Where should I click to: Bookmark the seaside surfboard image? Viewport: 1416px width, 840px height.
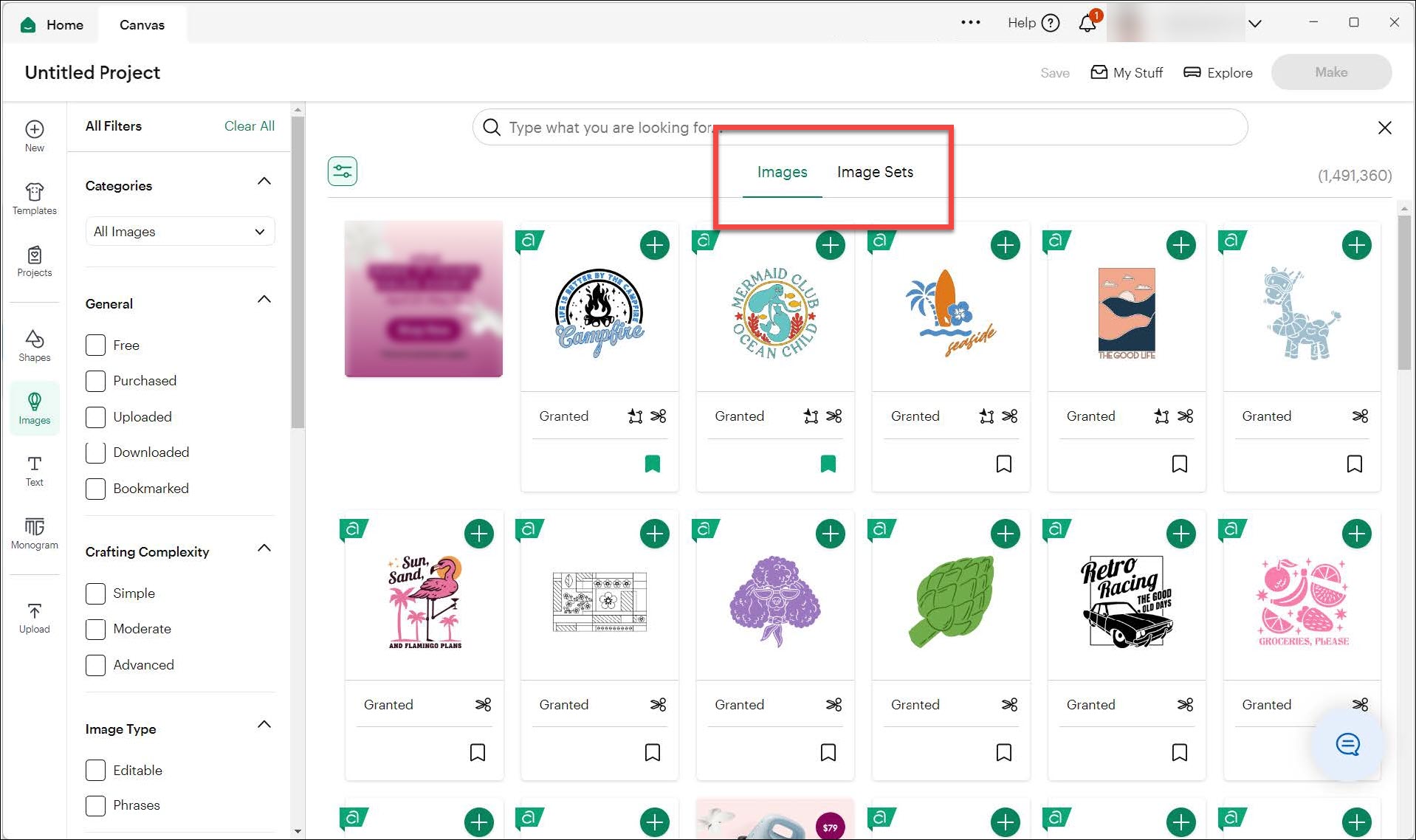(x=1003, y=464)
